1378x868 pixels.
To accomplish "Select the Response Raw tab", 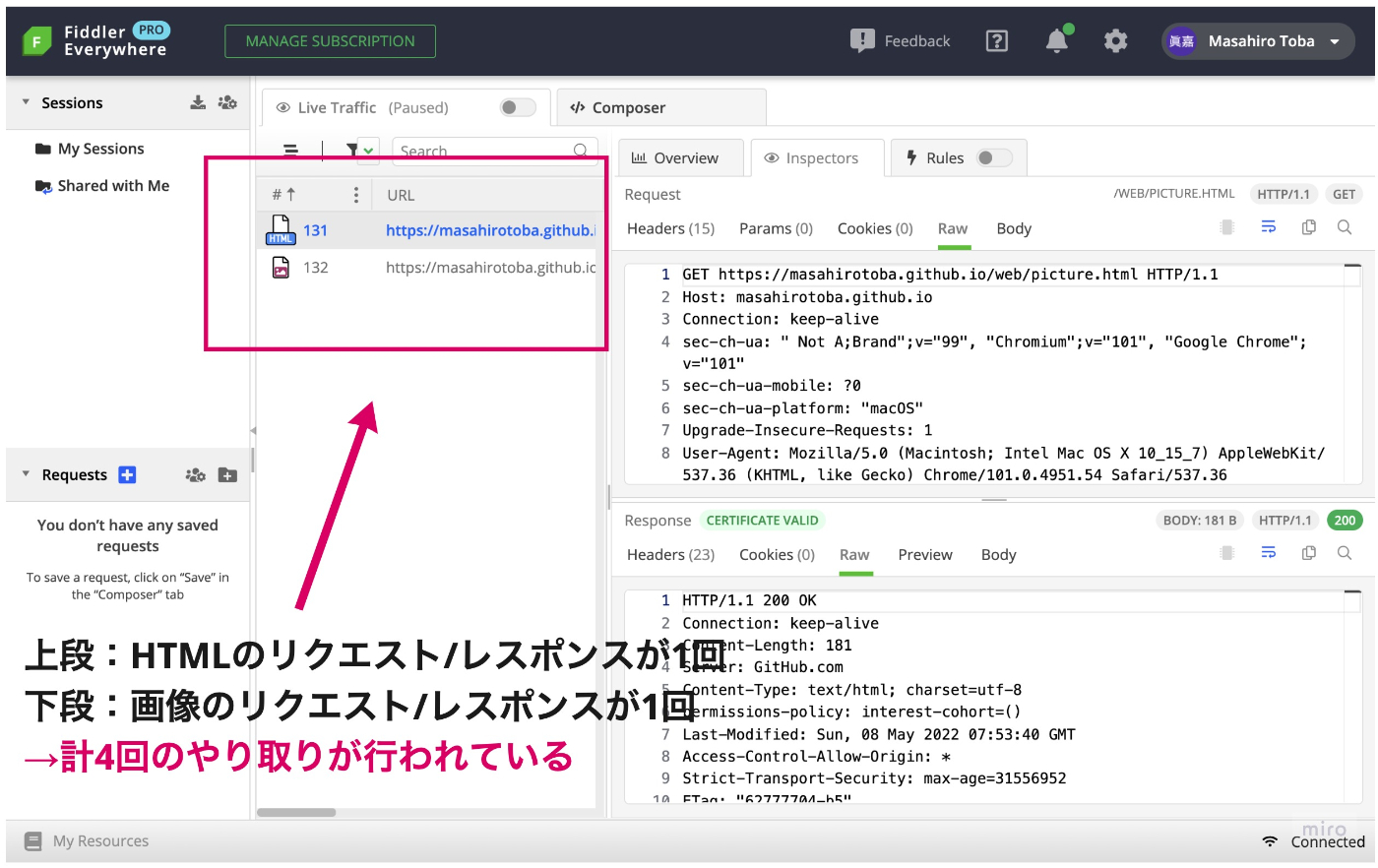I will tap(854, 554).
